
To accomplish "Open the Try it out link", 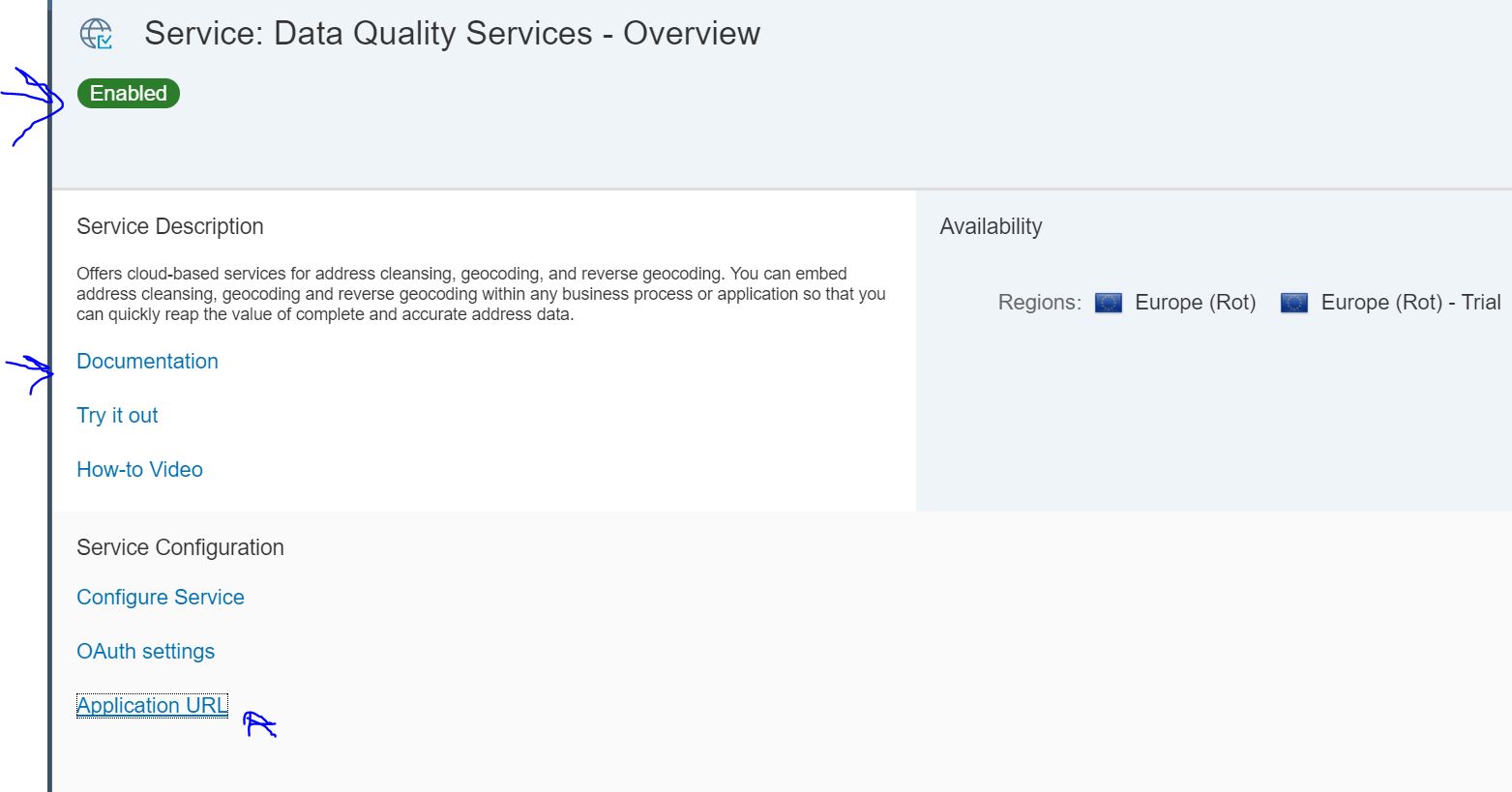I will coord(117,416).
